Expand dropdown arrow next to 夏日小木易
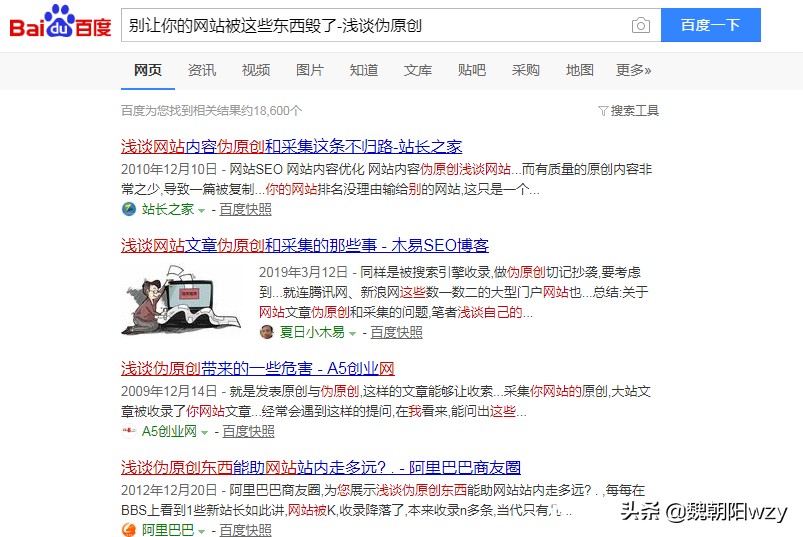Viewport: 803px width, 537px height. [x=352, y=334]
